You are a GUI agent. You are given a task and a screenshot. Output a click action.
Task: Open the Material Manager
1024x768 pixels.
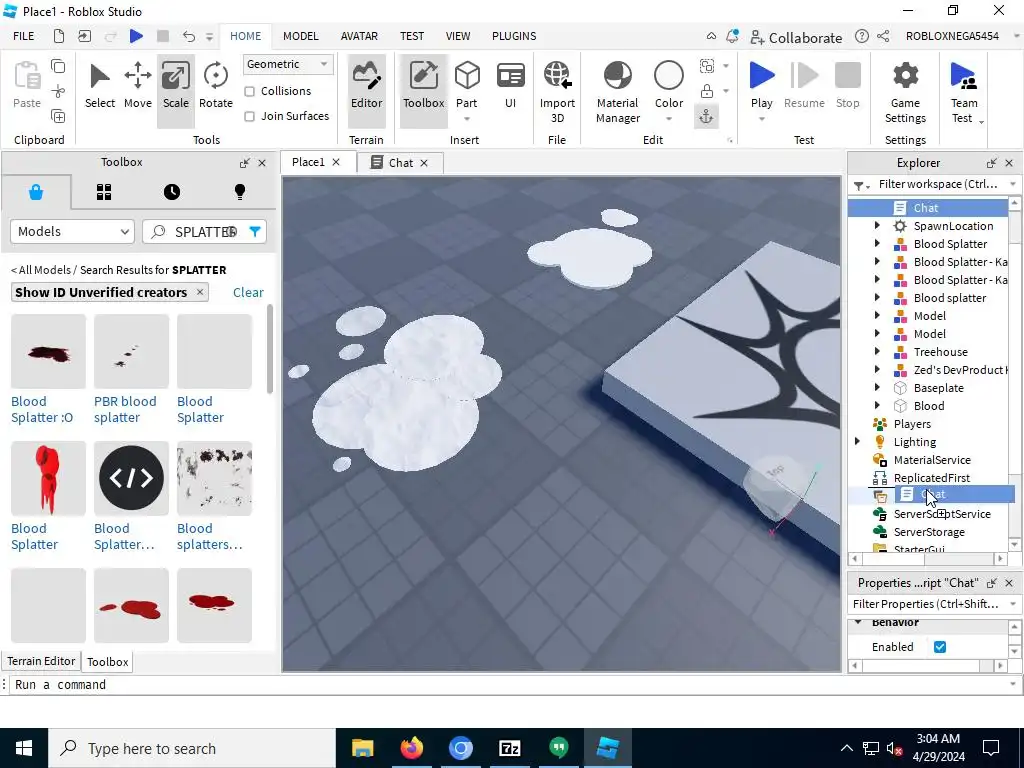pyautogui.click(x=617, y=91)
